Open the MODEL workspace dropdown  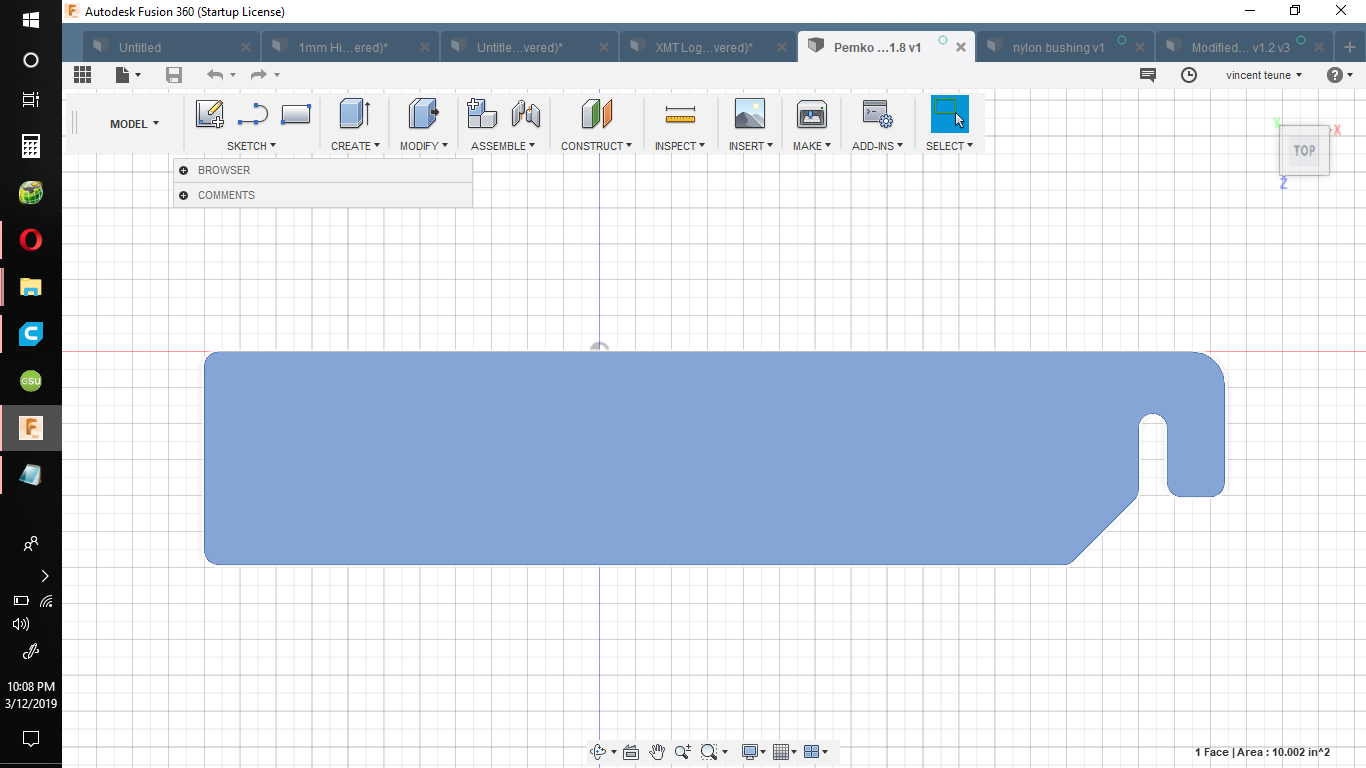134,124
